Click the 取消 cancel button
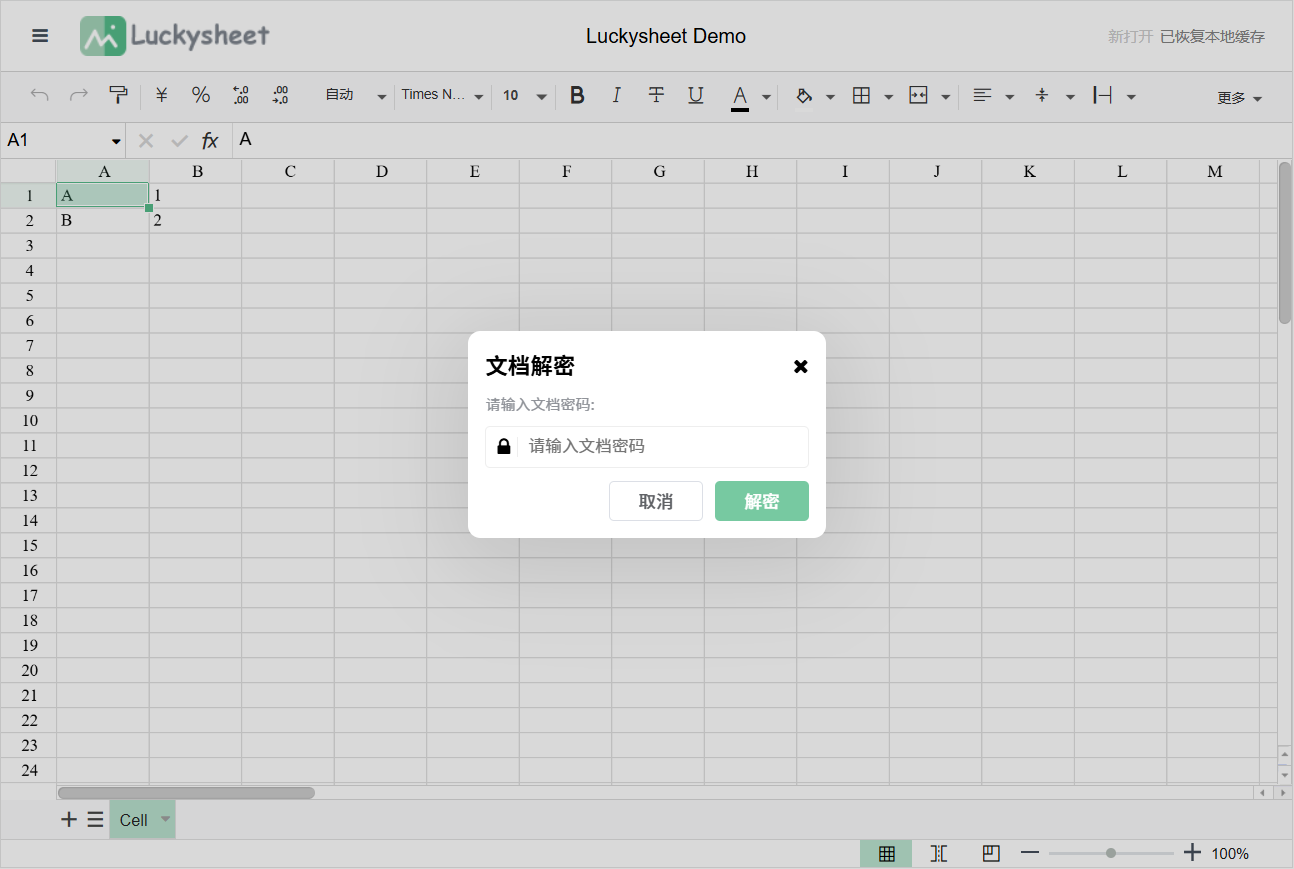Screen dimensions: 1294x869 (x=656, y=501)
